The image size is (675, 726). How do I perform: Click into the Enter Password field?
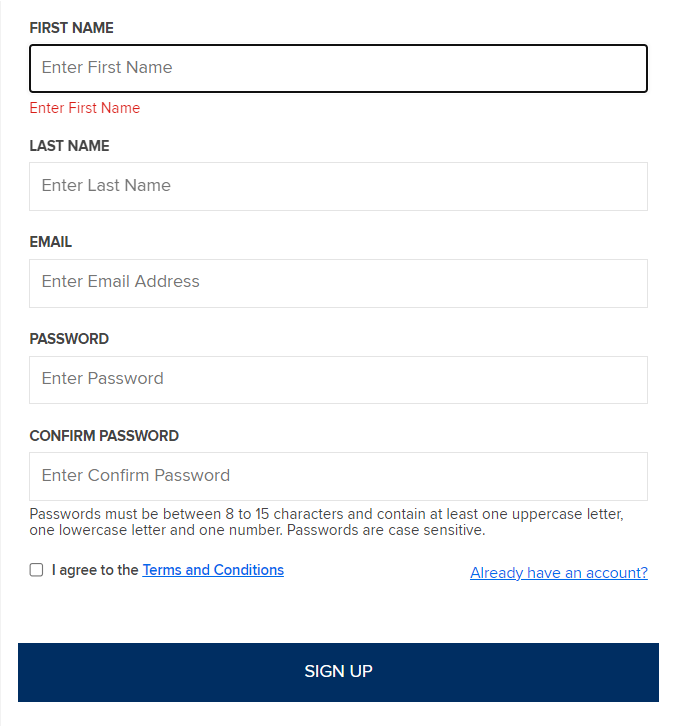pyautogui.click(x=338, y=380)
